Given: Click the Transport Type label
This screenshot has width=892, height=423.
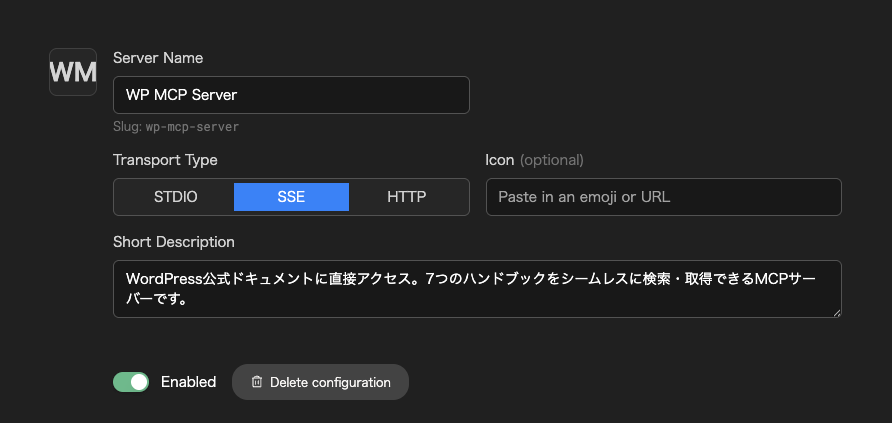Looking at the screenshot, I should (x=166, y=160).
